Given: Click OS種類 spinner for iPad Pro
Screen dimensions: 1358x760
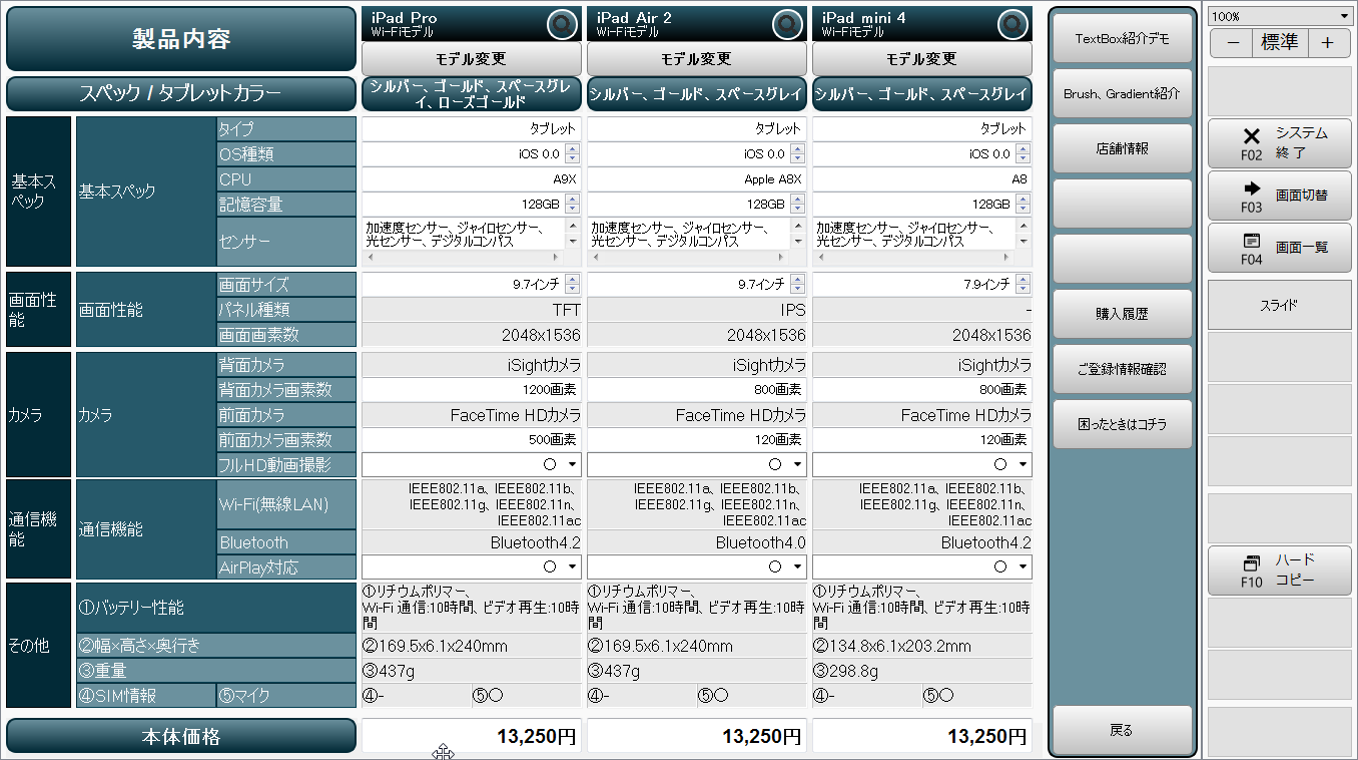Looking at the screenshot, I should coord(572,154).
